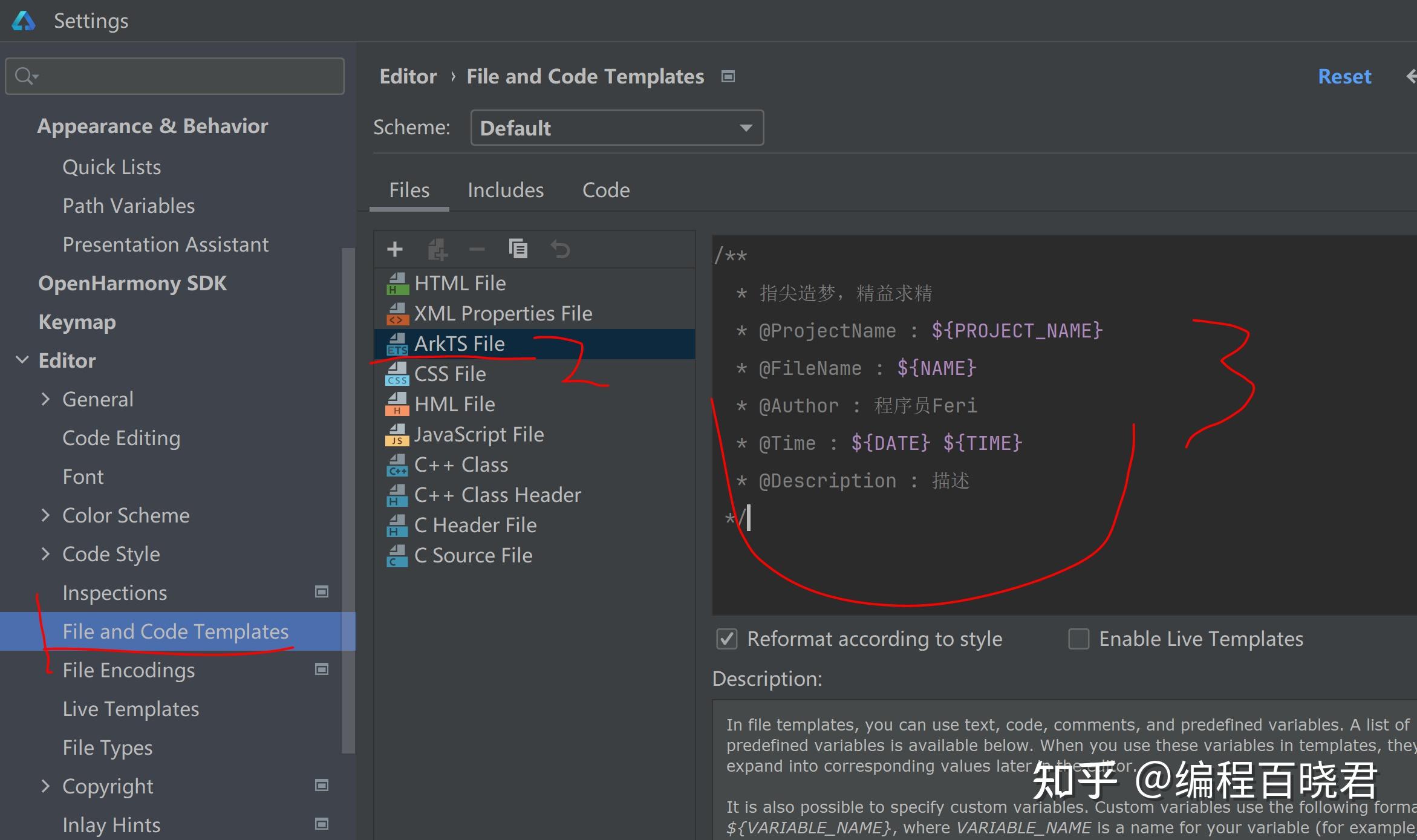Click the Remove Template minus icon
The height and width of the screenshot is (840, 1417).
click(477, 249)
